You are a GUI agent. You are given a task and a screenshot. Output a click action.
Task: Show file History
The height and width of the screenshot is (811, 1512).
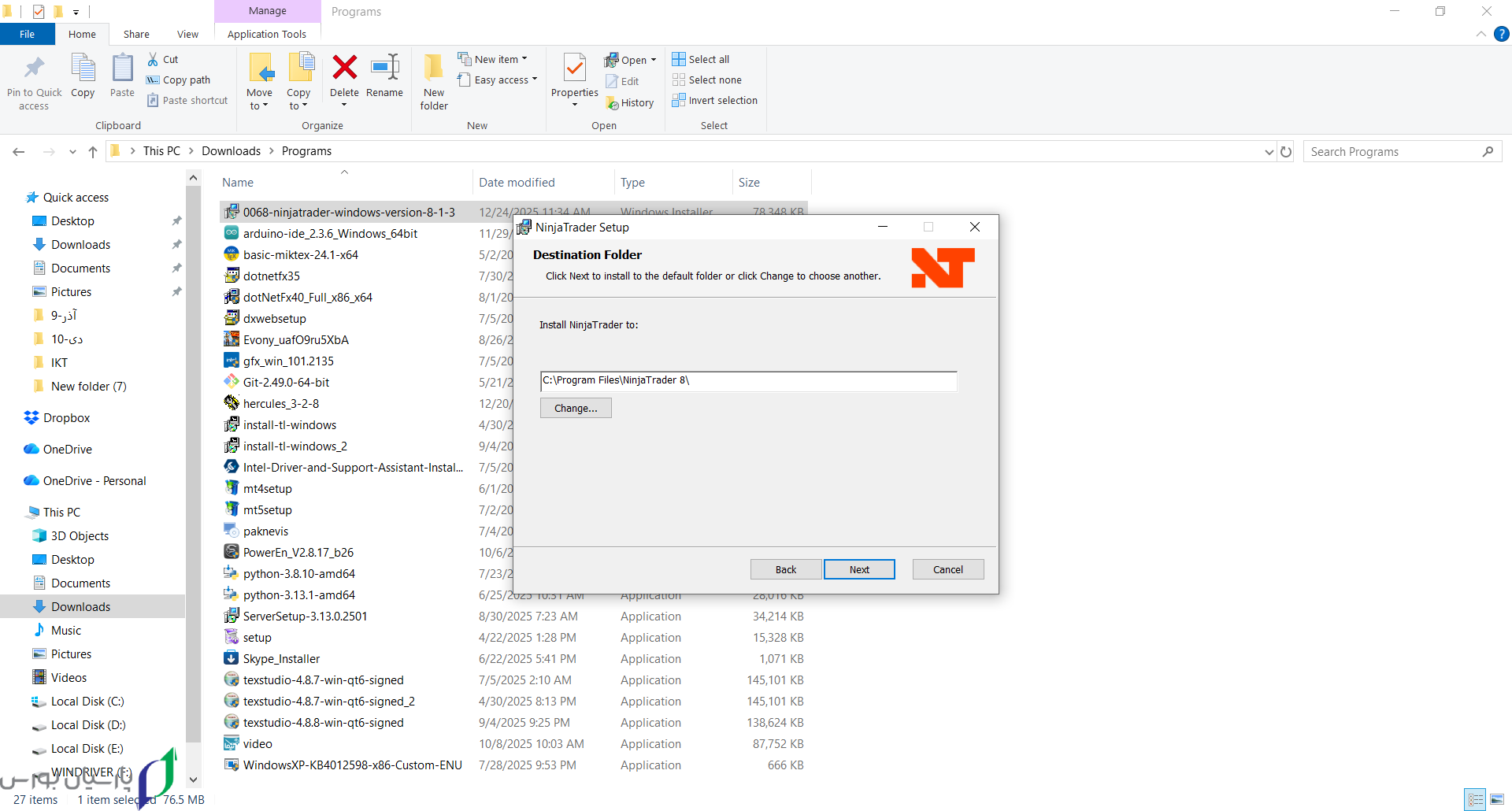(x=630, y=102)
